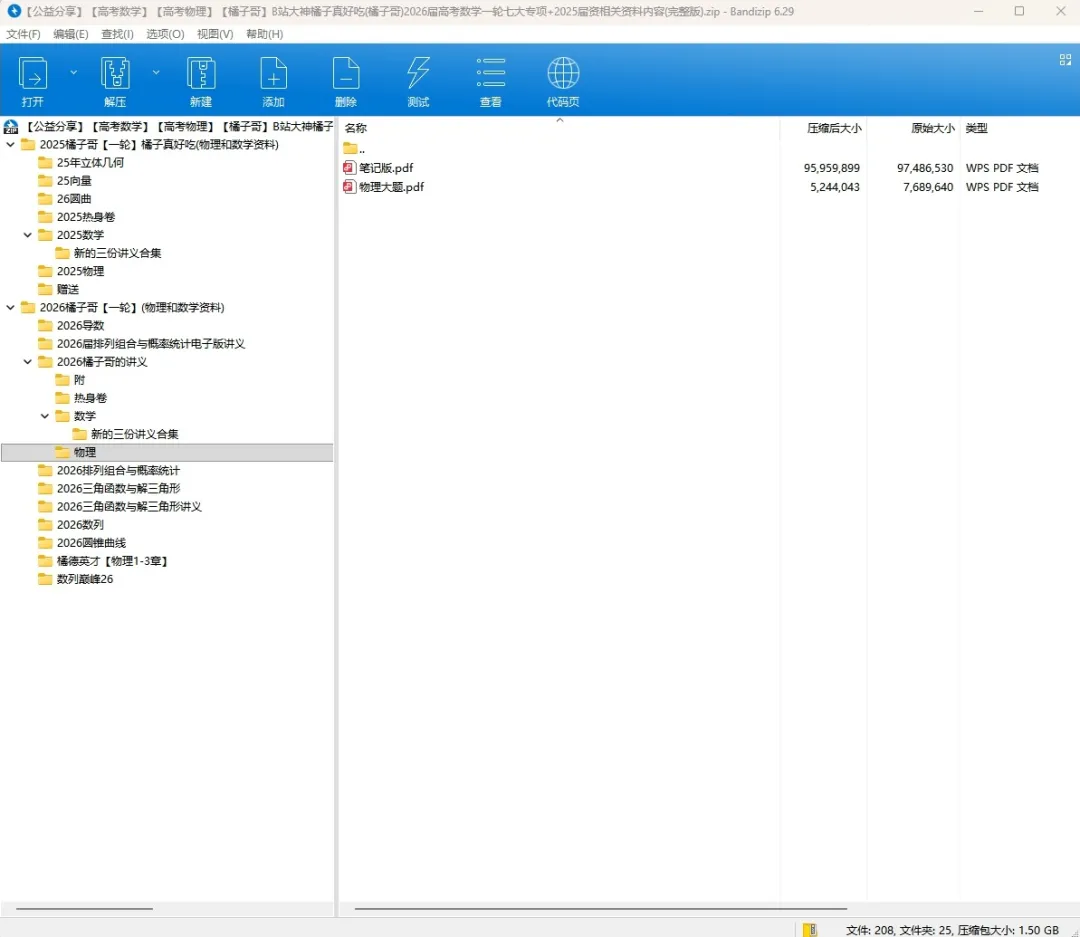Click the file list horizontal scrollbar

pyautogui.click(x=601, y=909)
